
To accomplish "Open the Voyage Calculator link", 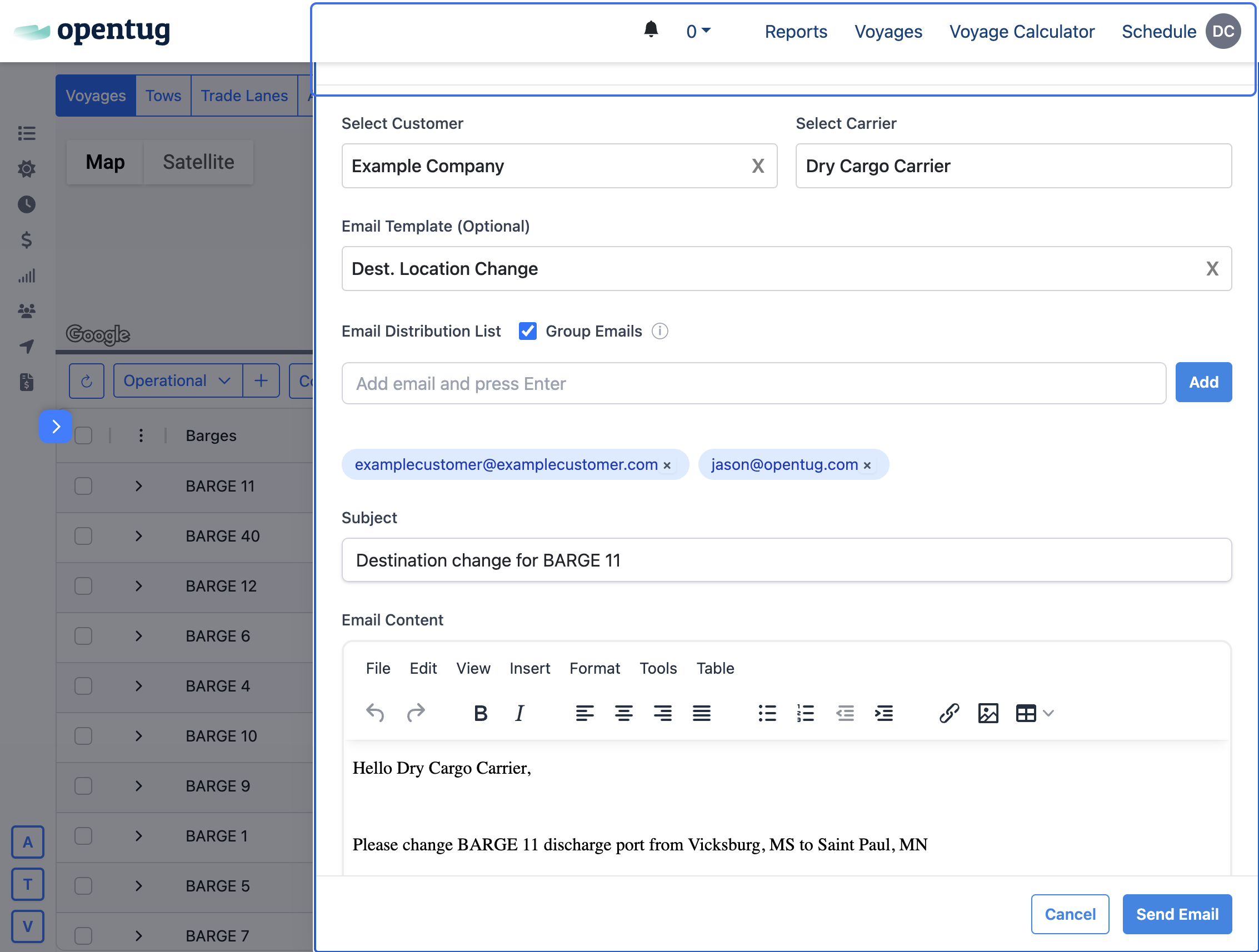I will click(x=1021, y=32).
